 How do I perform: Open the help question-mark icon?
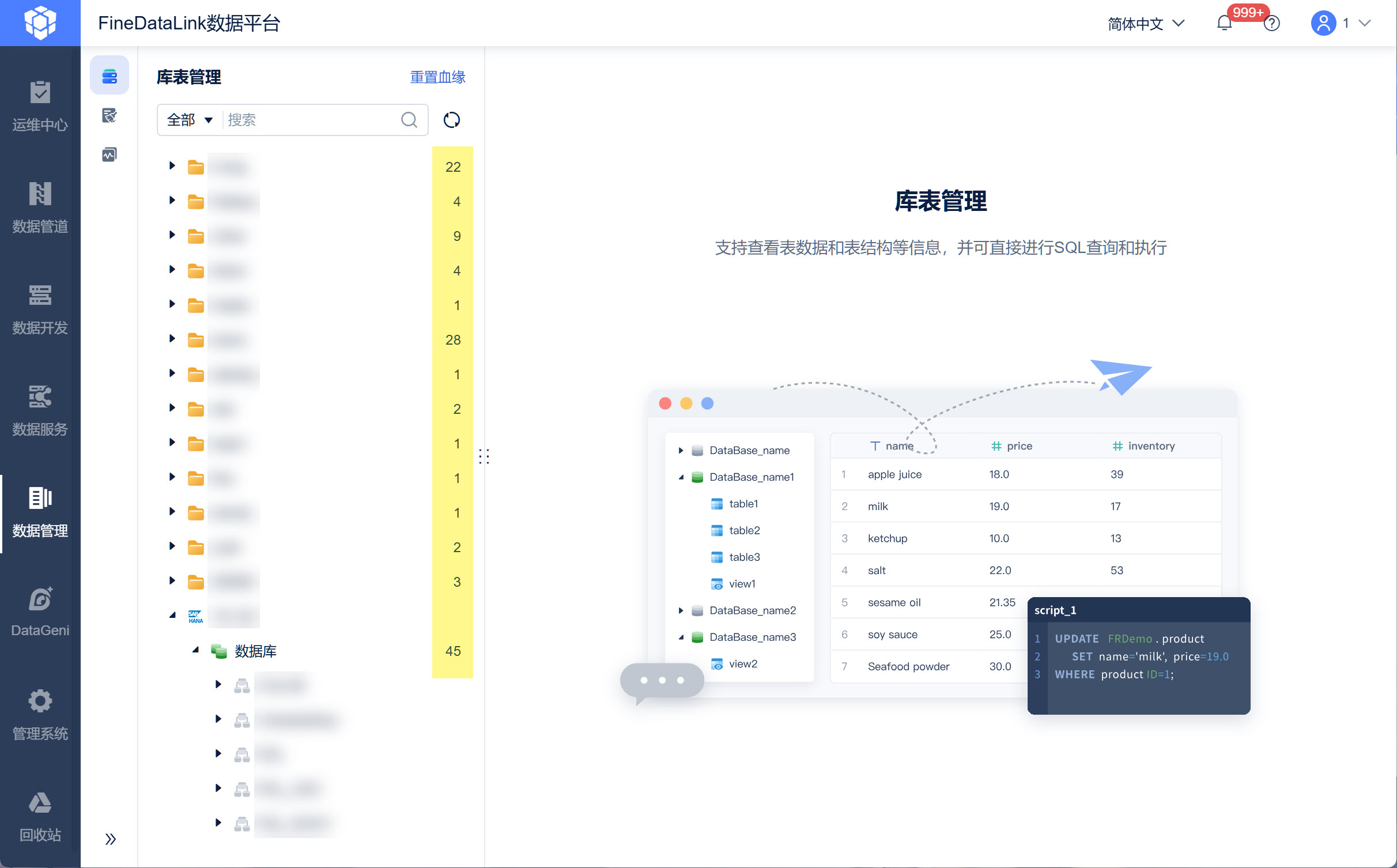(1272, 23)
